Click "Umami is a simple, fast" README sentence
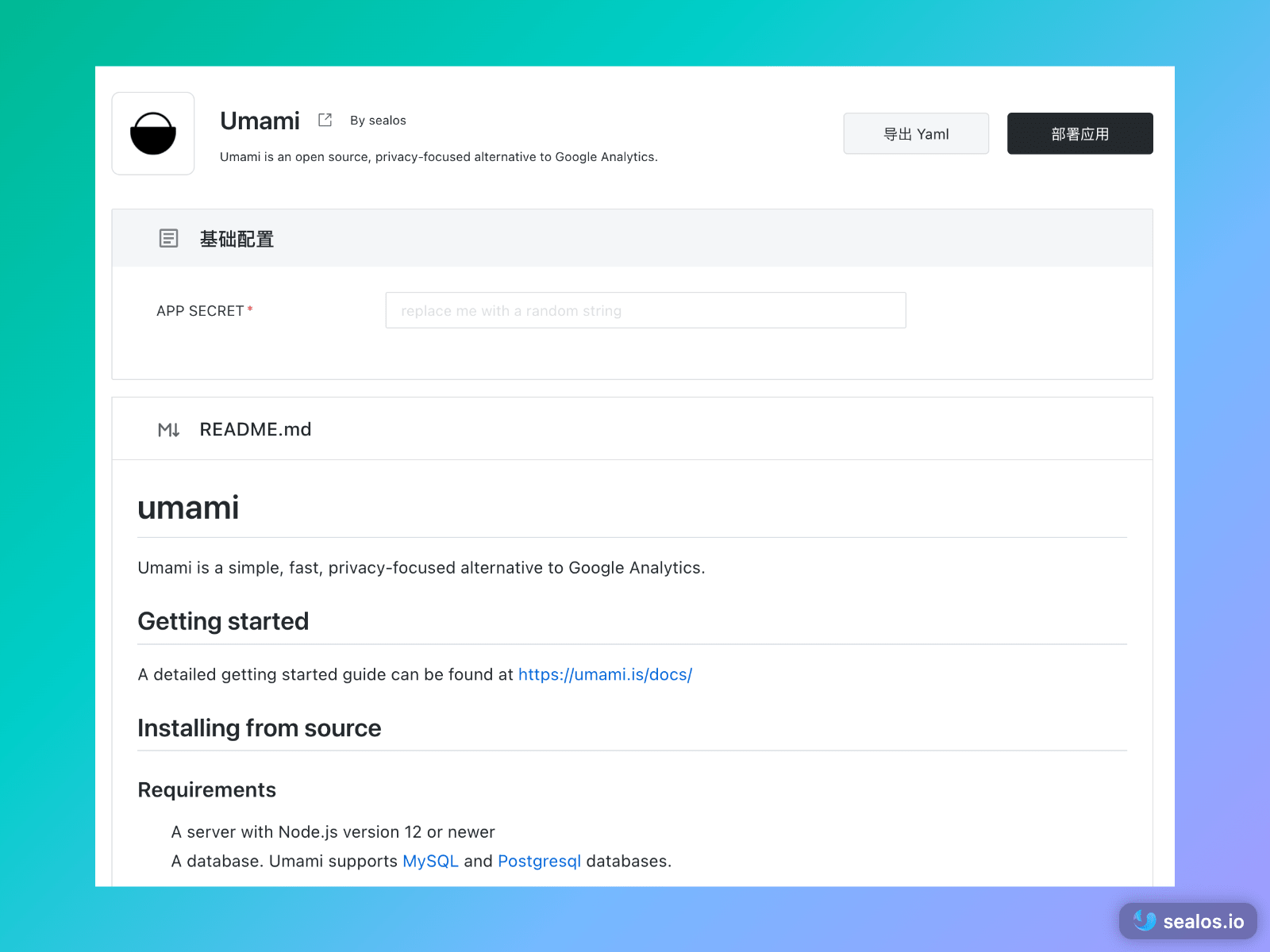 (421, 567)
